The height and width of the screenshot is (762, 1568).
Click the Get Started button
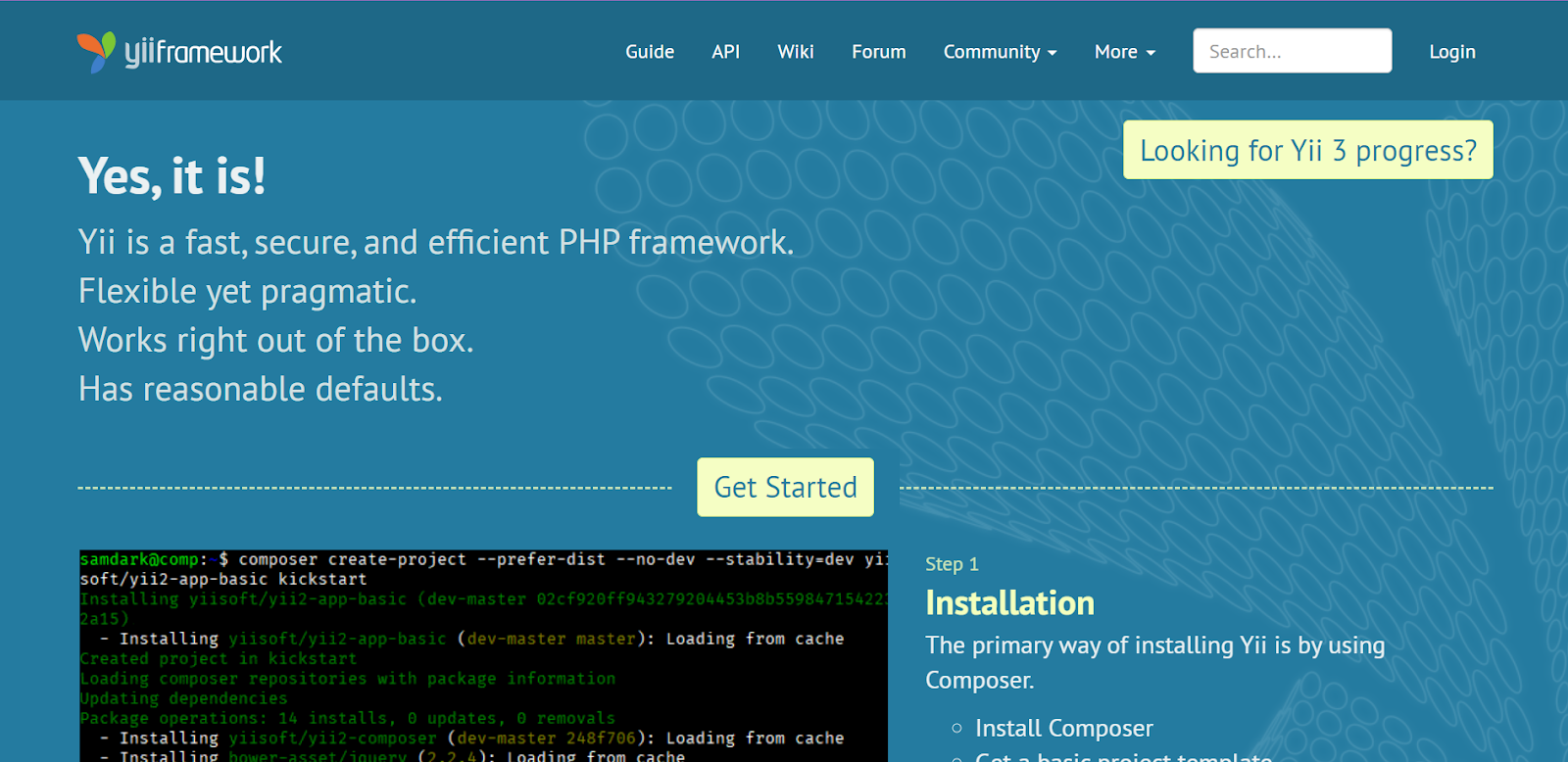coord(785,487)
